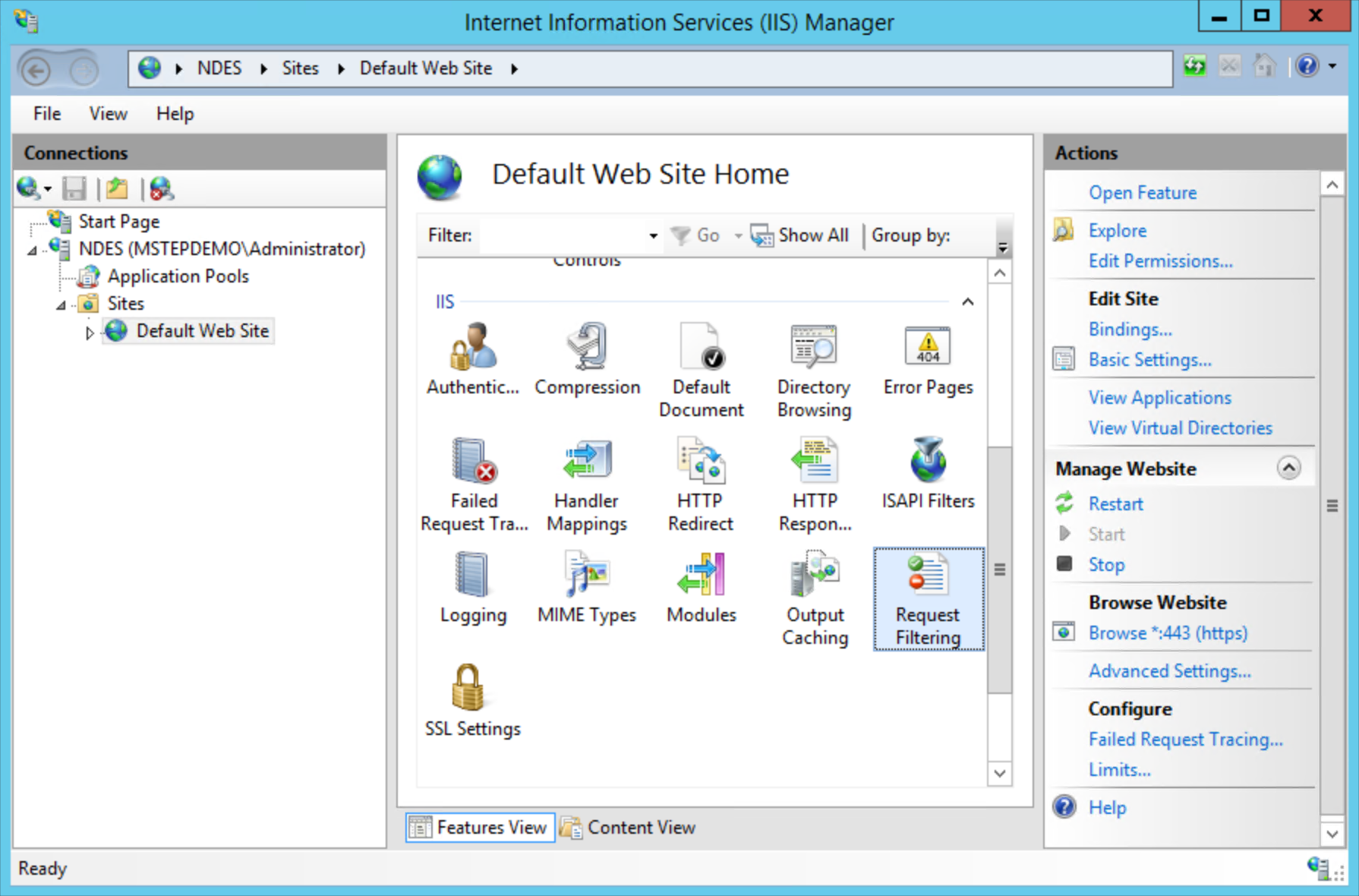Expand the Default Web Site tree node
The height and width of the screenshot is (896, 1359).
pos(90,332)
